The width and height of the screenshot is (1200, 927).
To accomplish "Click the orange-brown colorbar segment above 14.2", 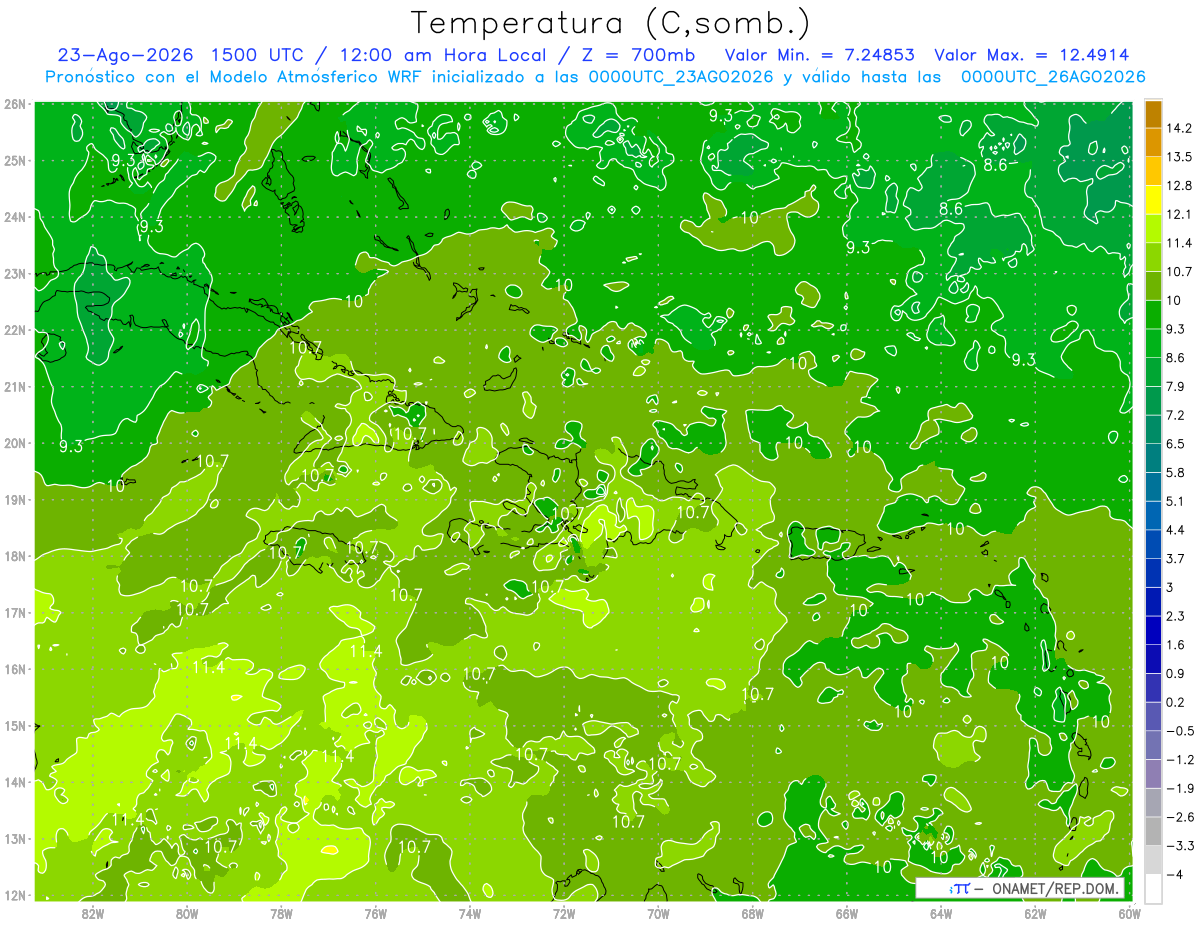I will pyautogui.click(x=1153, y=114).
